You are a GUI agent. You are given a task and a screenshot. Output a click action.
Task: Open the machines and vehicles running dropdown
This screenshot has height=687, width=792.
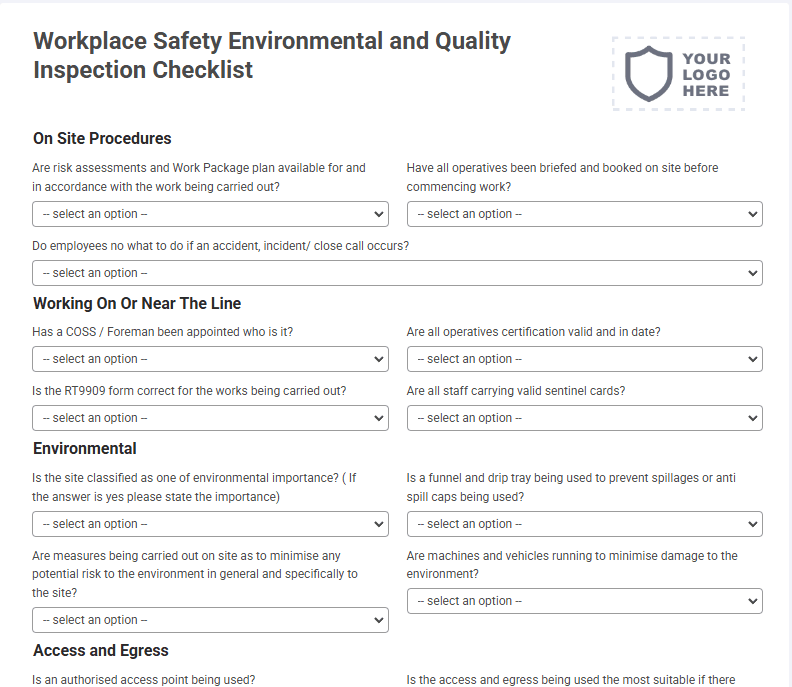point(584,601)
